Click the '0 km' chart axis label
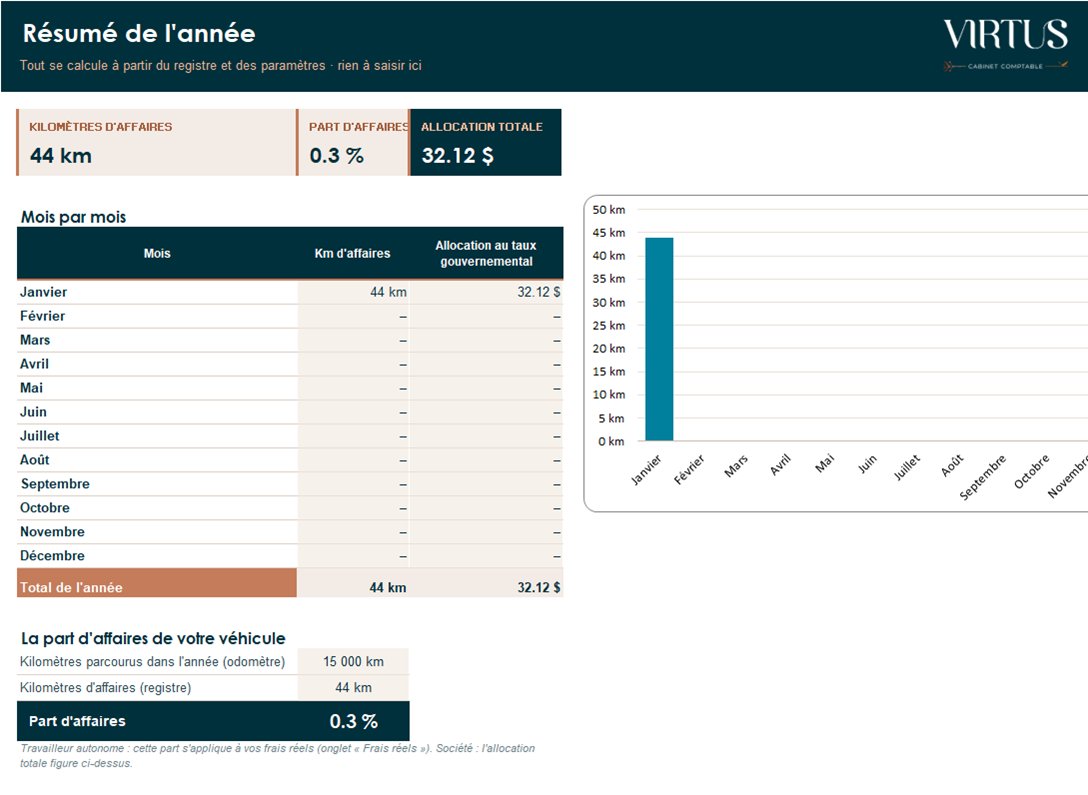The image size is (1088, 795). point(611,441)
